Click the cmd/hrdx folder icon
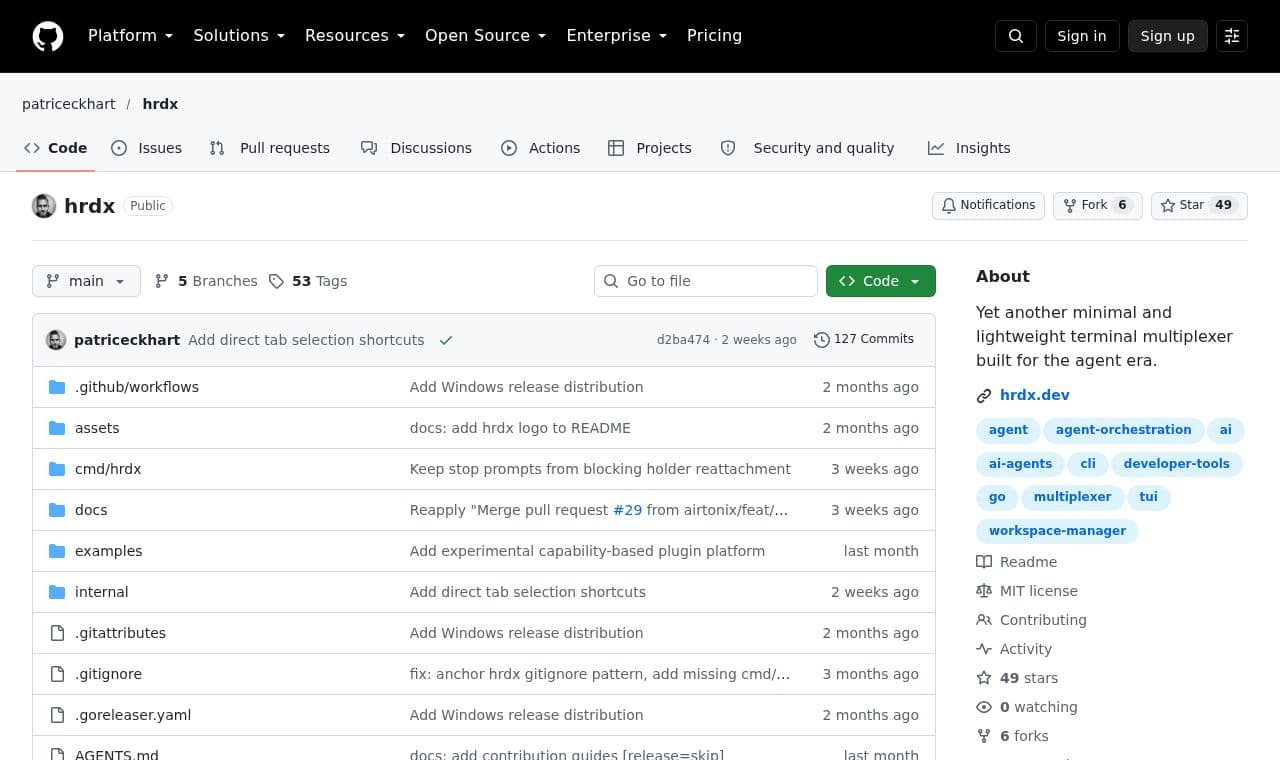Viewport: 1280px width, 760px height. (57, 469)
